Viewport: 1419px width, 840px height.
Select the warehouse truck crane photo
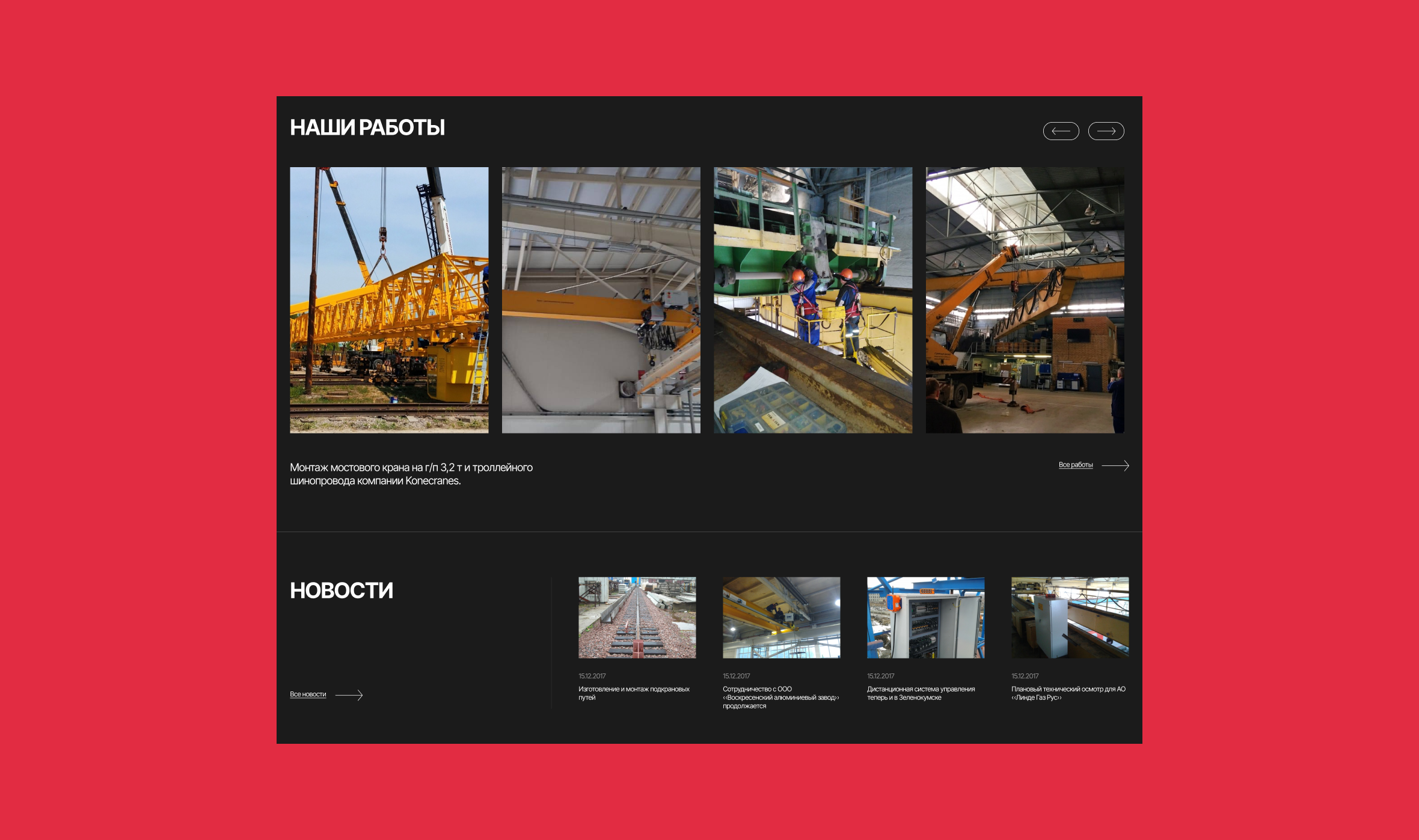pyautogui.click(x=1025, y=300)
